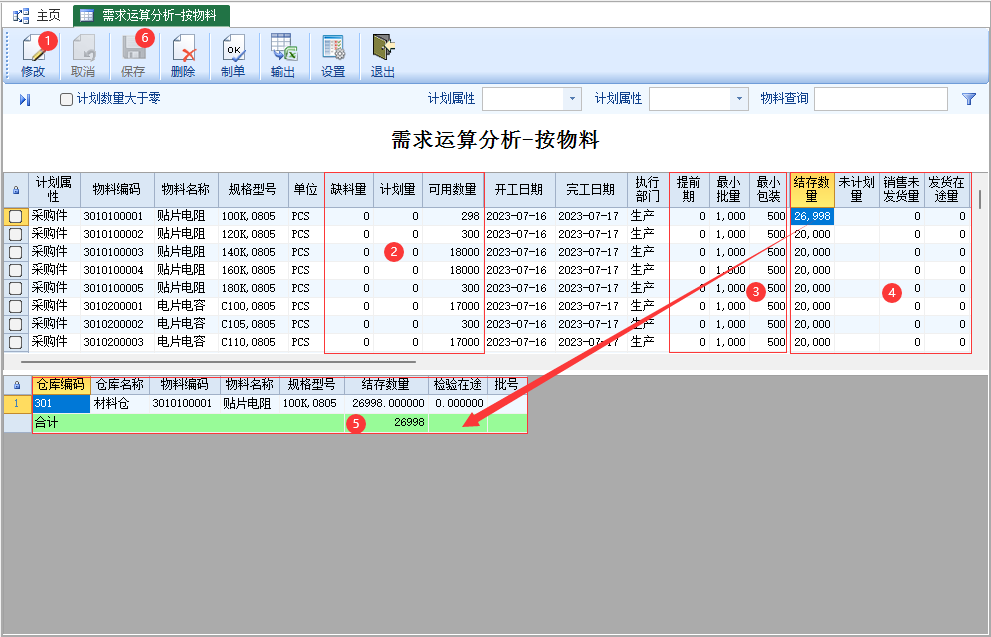This screenshot has width=991, height=637.
Task: Click the 缺料量 column header
Action: [349, 190]
